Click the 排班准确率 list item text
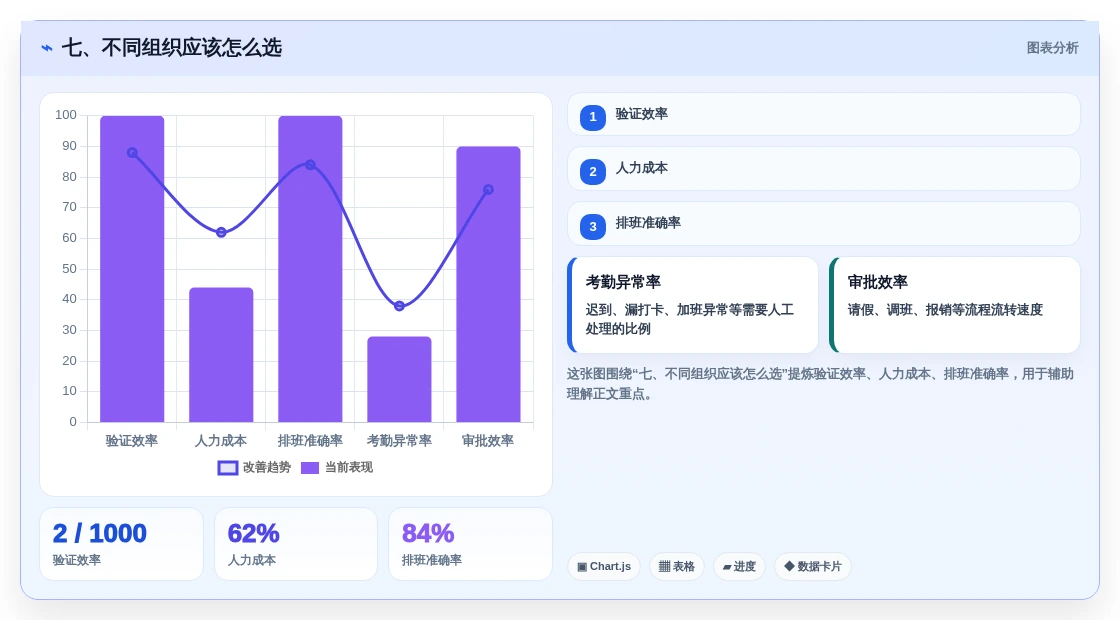This screenshot has width=1120, height=620. click(648, 223)
